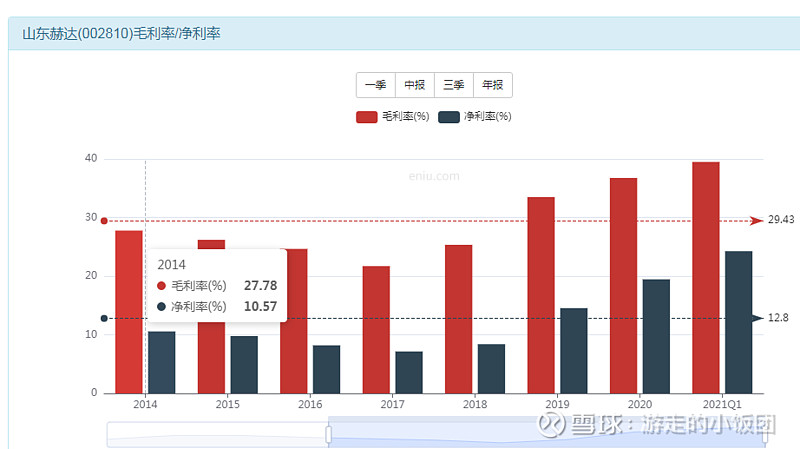Click the 29.43 average gross margin label
The image size is (800, 449).
(781, 219)
